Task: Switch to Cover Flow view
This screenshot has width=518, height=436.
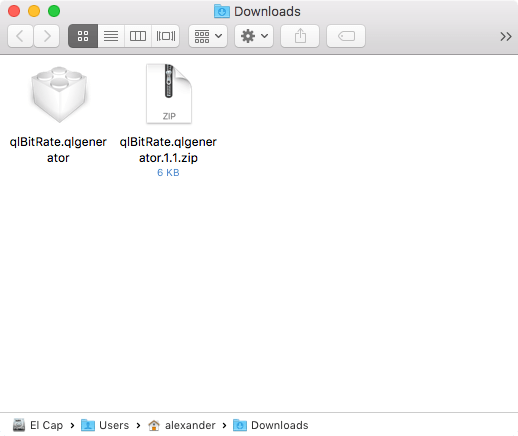Action: click(166, 36)
